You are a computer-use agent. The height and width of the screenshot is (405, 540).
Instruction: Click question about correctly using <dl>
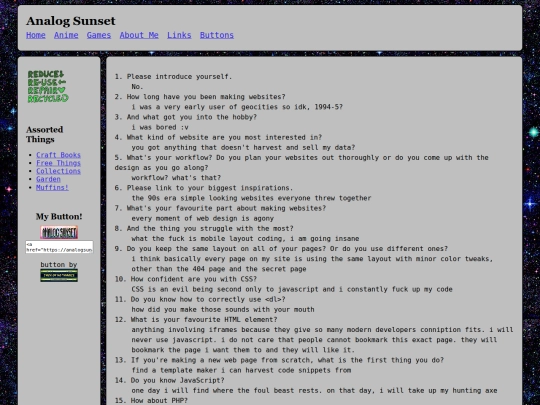[x=208, y=300]
